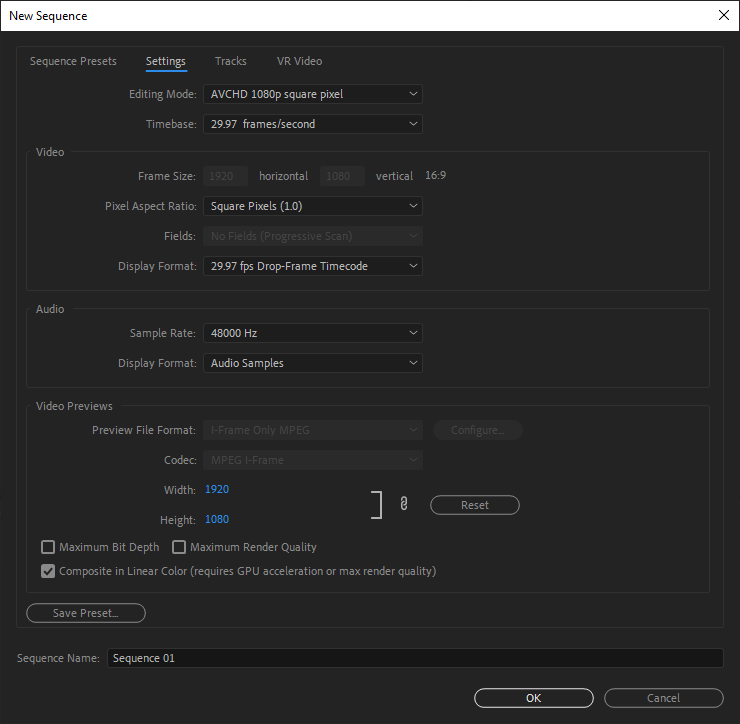This screenshot has height=724, width=740.
Task: Click the OK button
Action: pyautogui.click(x=534, y=698)
